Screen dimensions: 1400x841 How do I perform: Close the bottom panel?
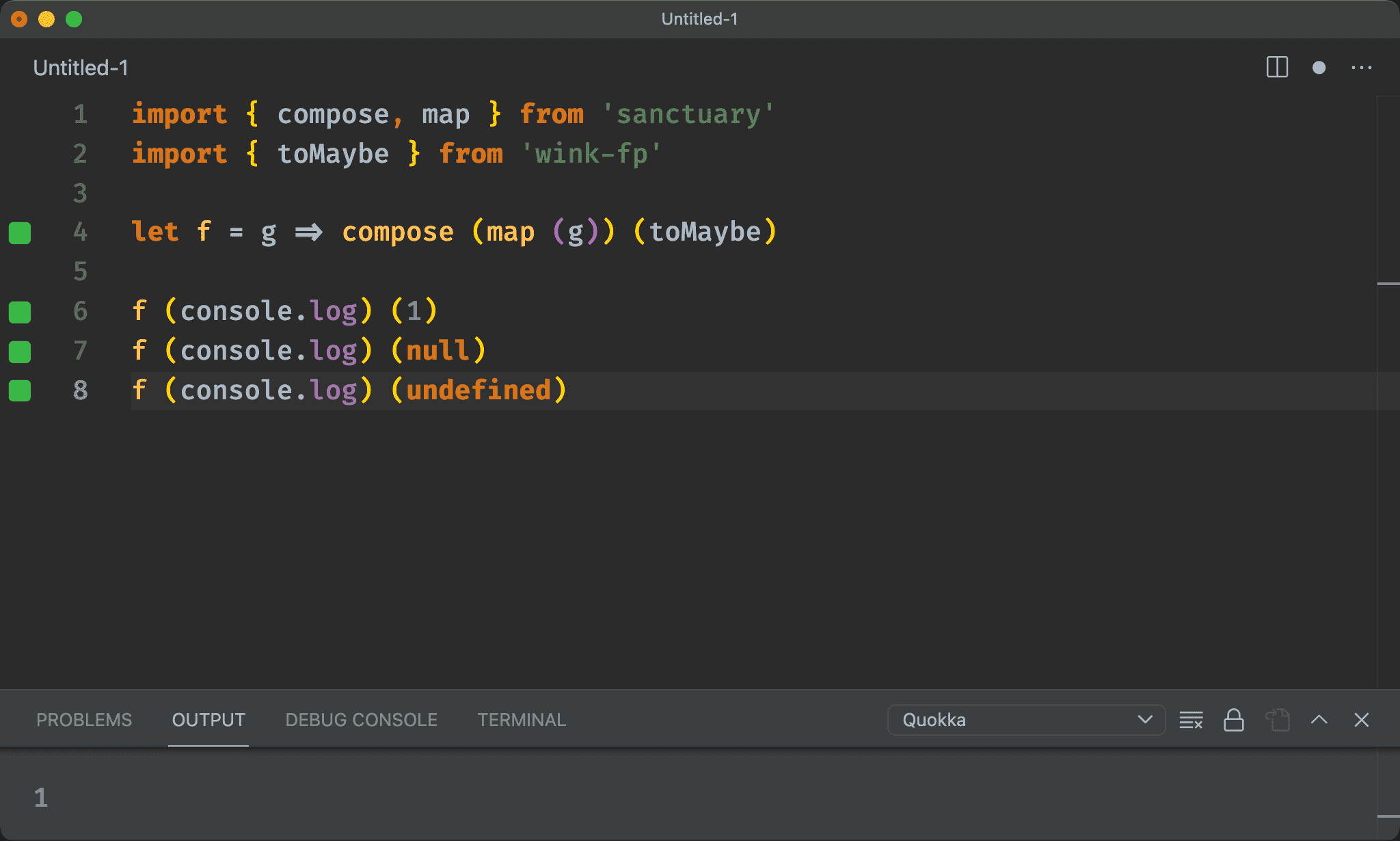1361,720
